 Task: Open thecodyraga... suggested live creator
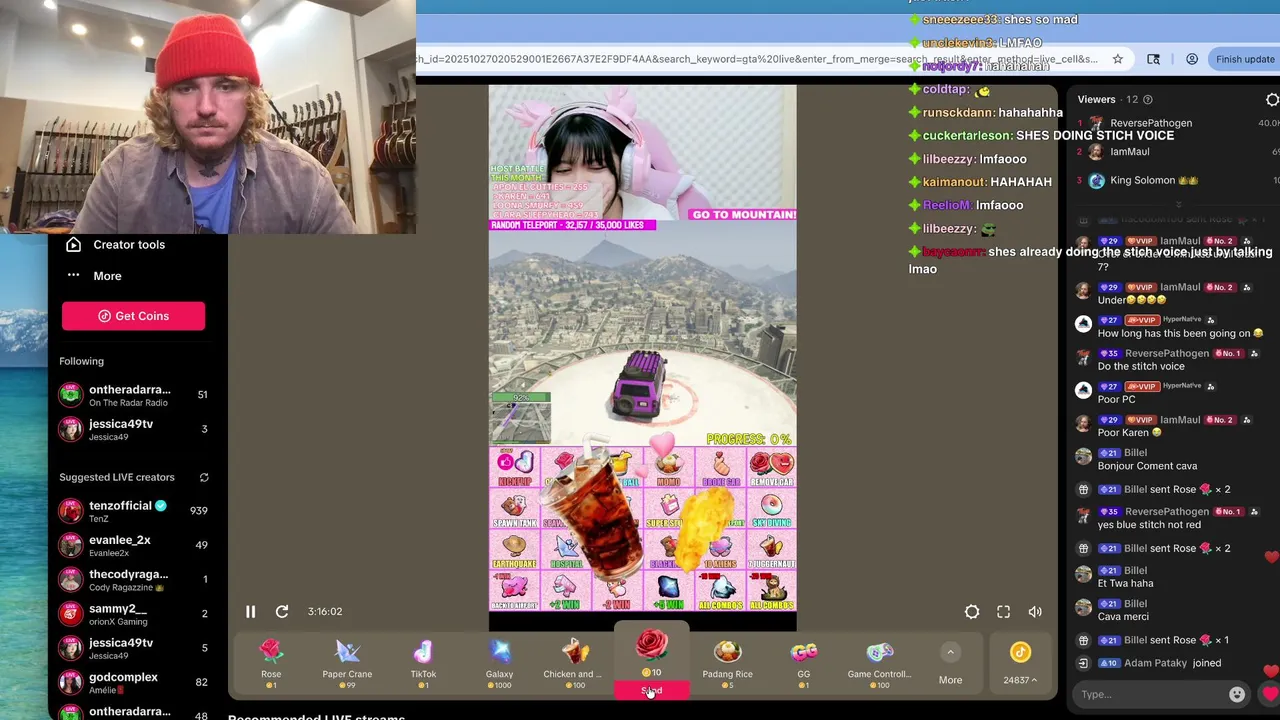click(x=133, y=580)
